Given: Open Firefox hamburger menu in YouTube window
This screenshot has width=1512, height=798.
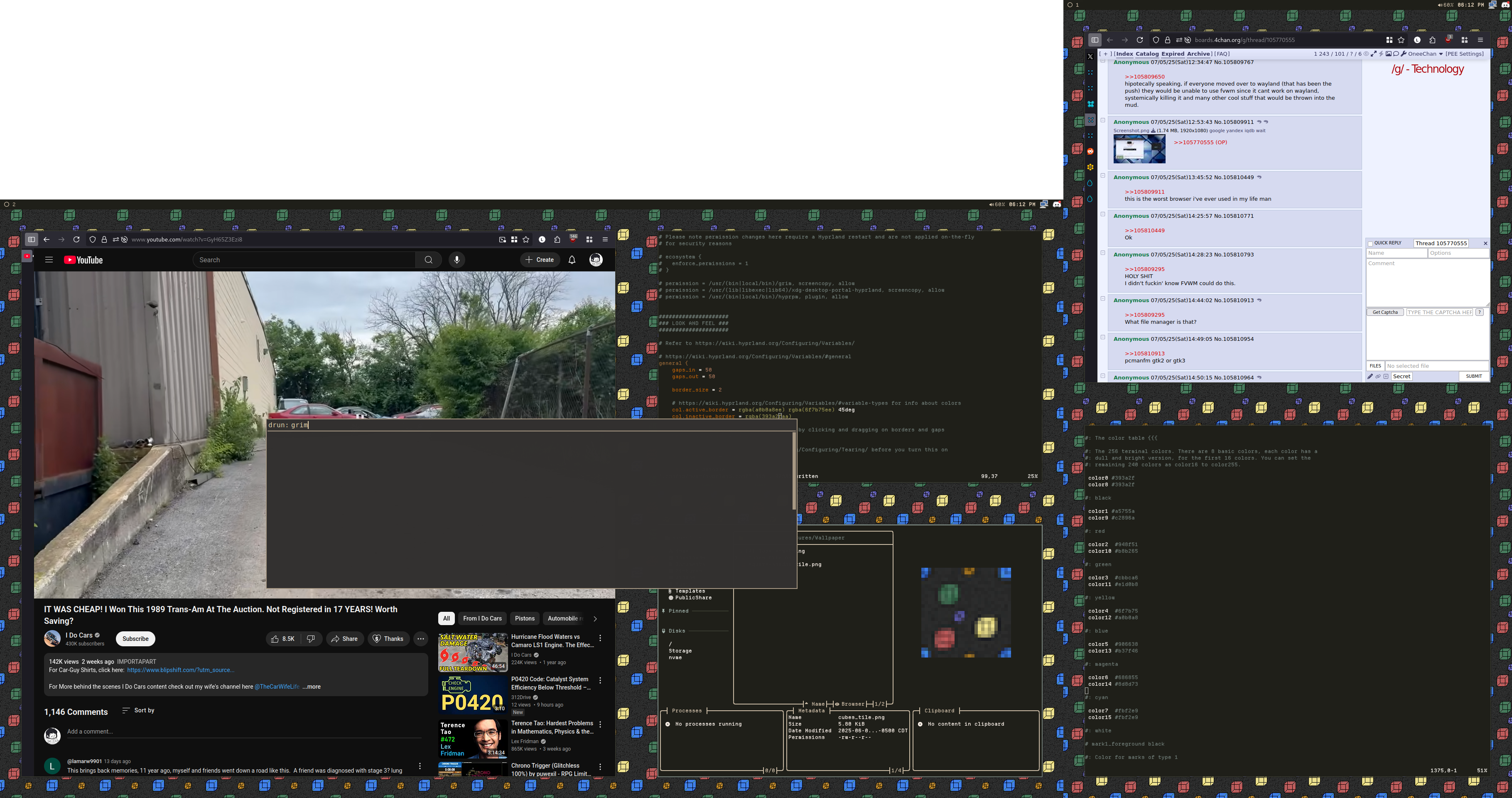Looking at the screenshot, I should [x=605, y=239].
